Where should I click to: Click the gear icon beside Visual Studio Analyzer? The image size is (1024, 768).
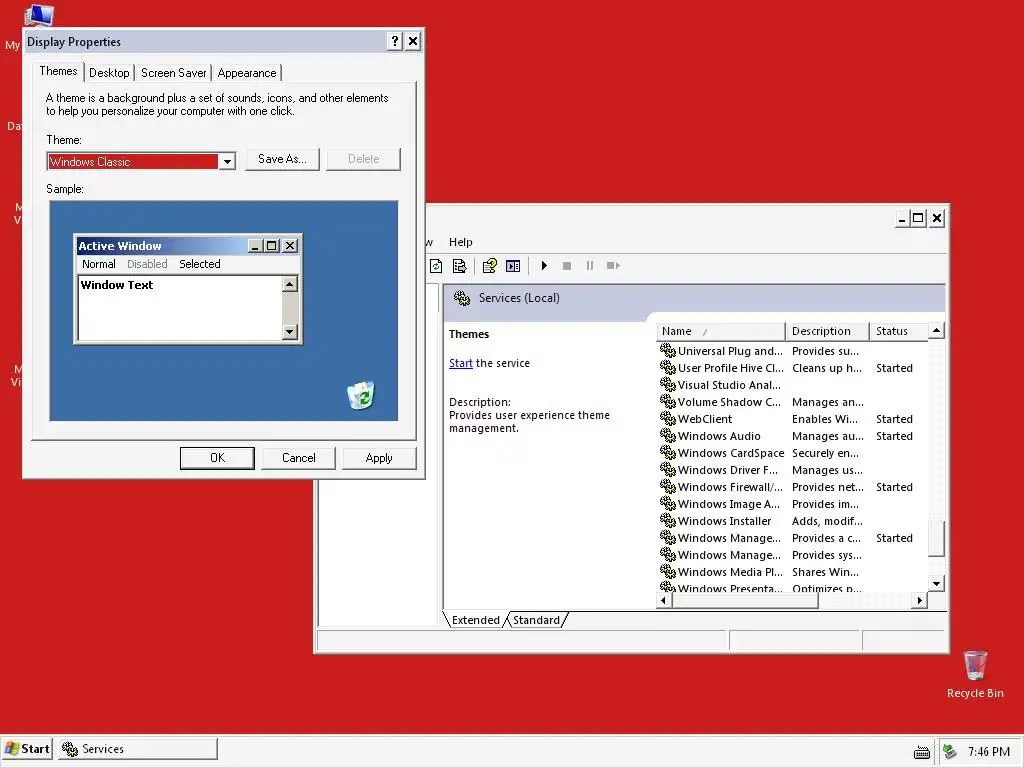click(667, 384)
